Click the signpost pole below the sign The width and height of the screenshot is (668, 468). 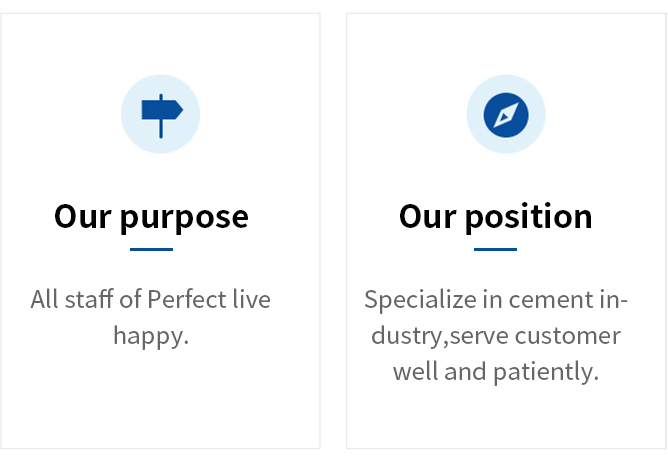coord(161,129)
